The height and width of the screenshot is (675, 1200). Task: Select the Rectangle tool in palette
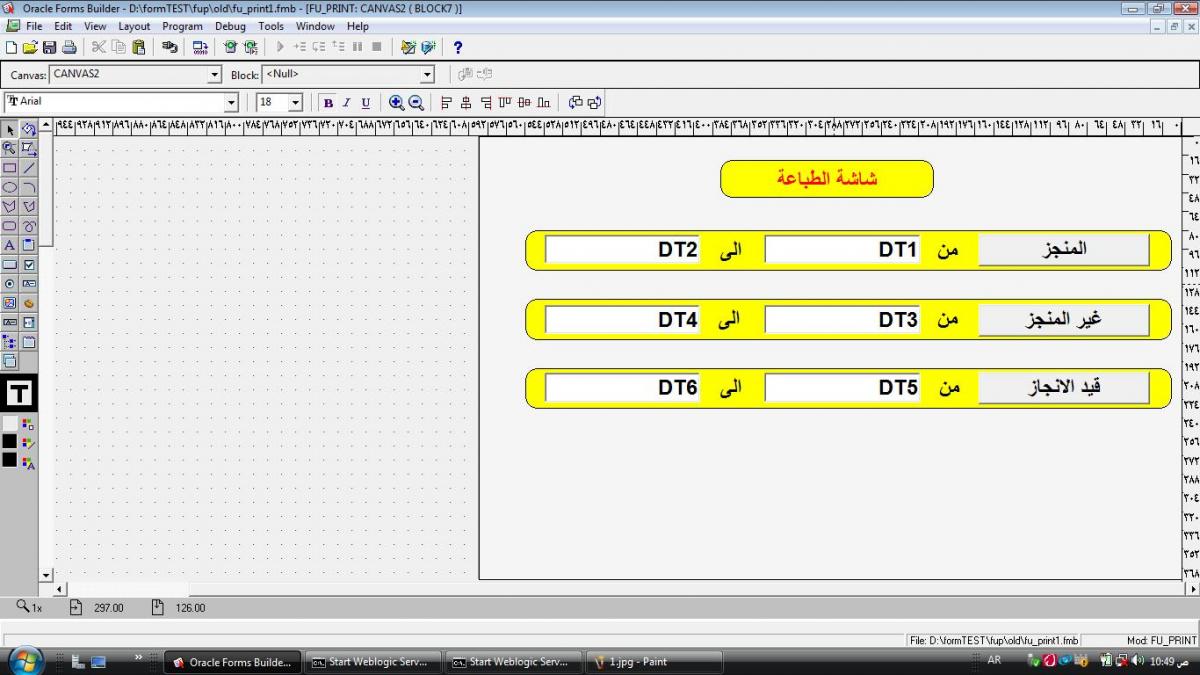point(10,168)
